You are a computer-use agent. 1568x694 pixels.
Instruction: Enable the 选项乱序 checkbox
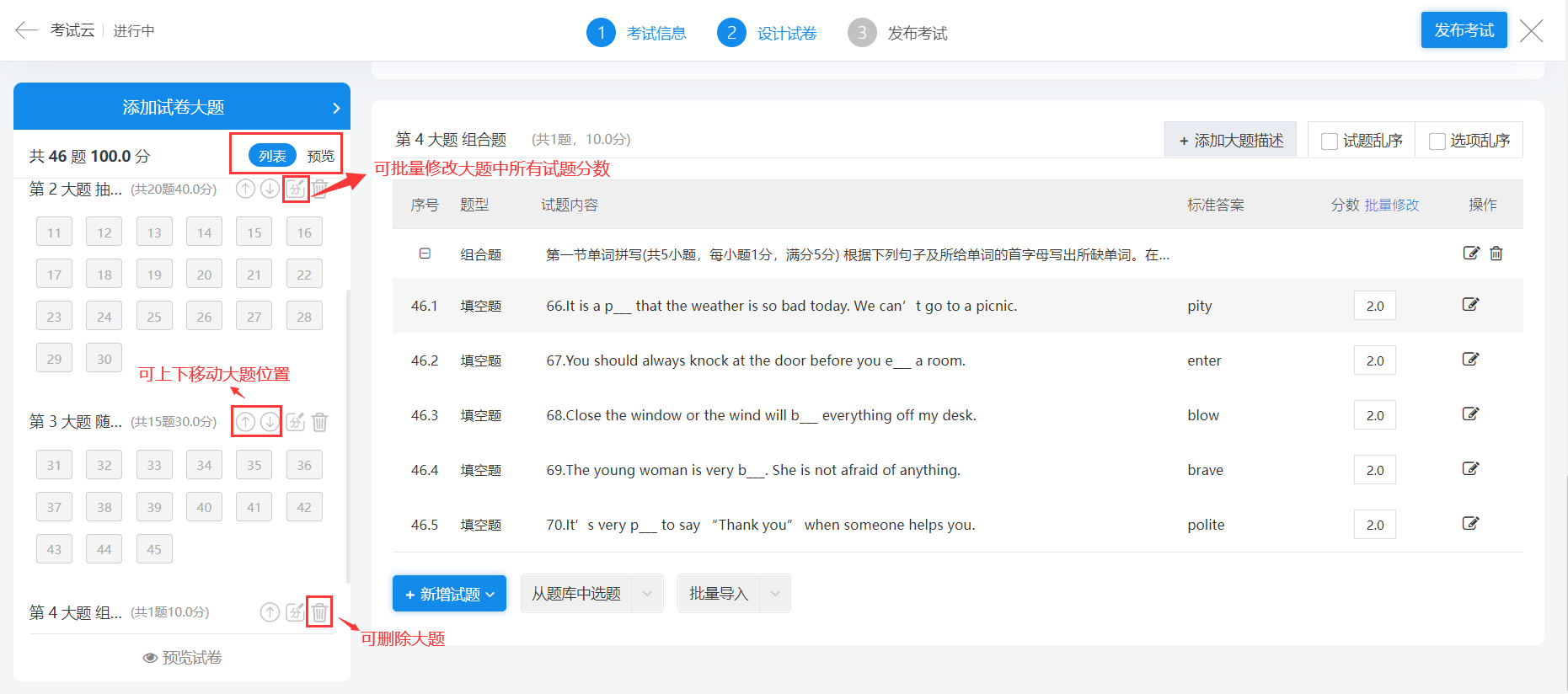click(1437, 141)
